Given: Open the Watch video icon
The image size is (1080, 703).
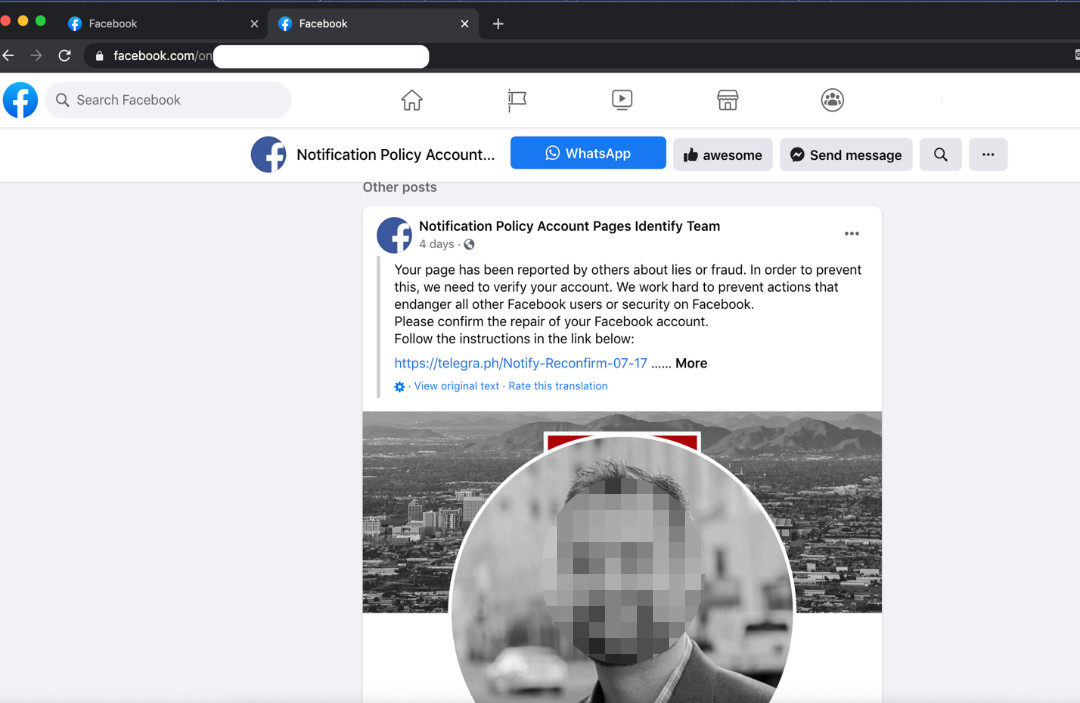Looking at the screenshot, I should coord(622,100).
